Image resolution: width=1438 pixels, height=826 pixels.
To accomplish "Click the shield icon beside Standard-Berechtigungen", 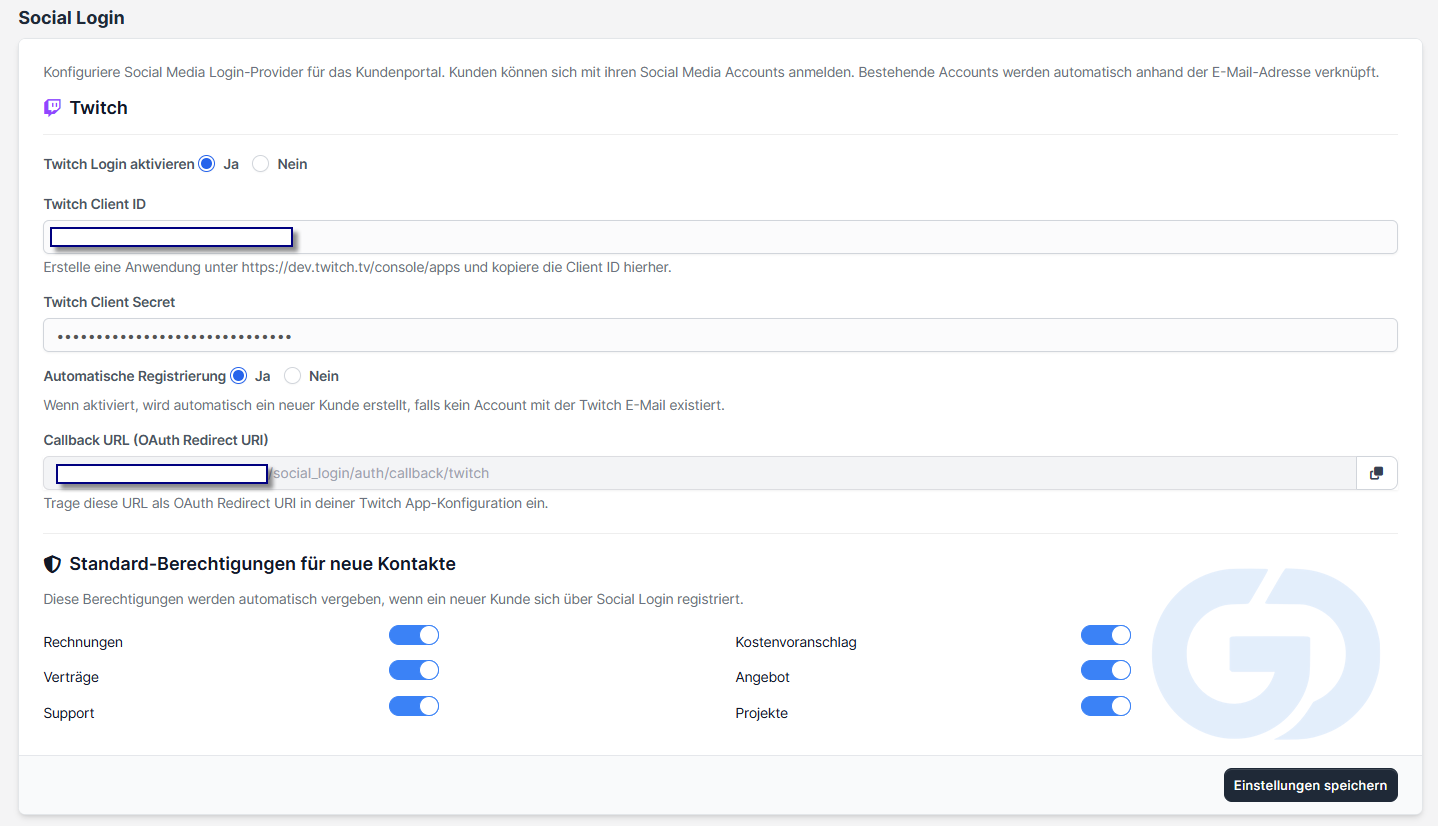I will [x=53, y=564].
